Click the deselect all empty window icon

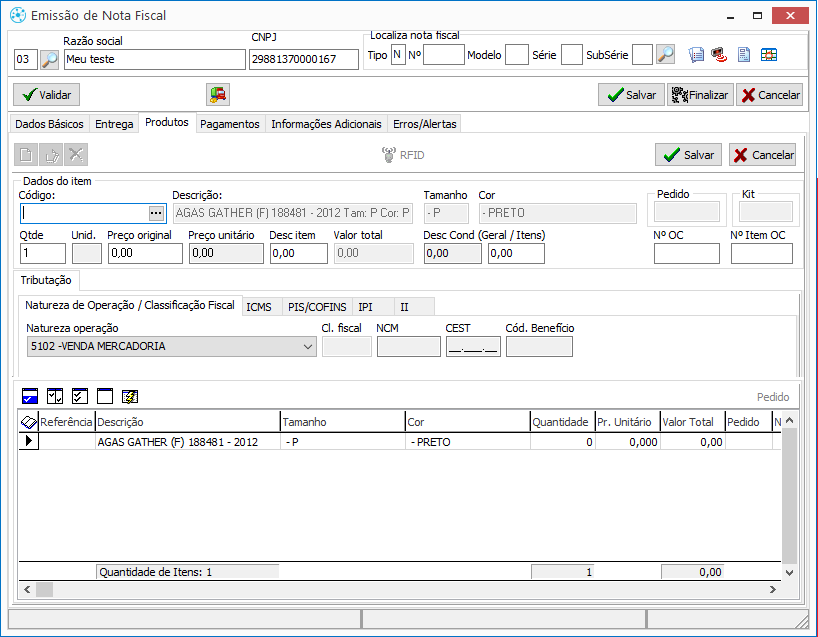105,396
